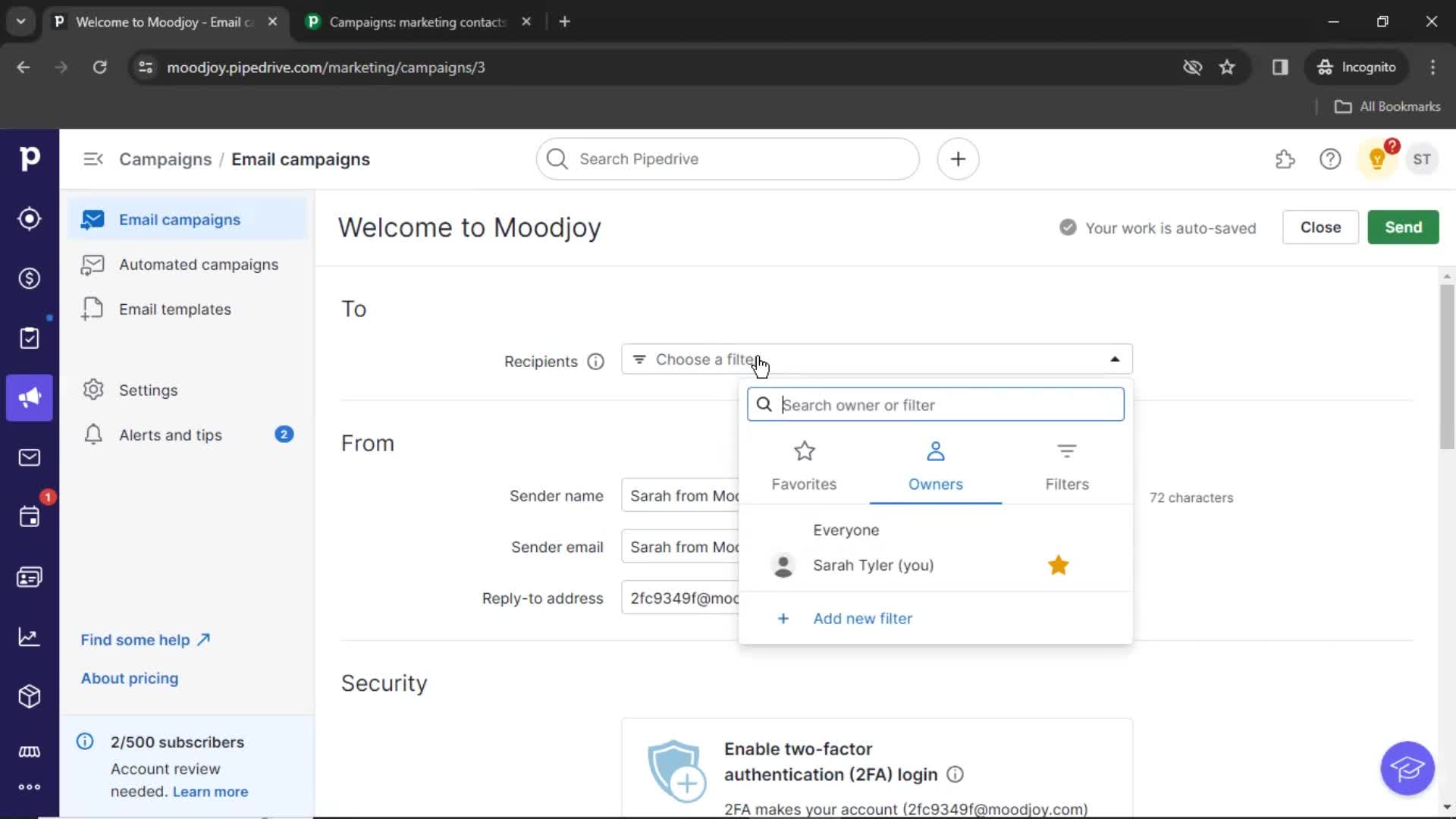Focus Search Pipedrive field
Image resolution: width=1456 pixels, height=819 pixels.
click(727, 159)
